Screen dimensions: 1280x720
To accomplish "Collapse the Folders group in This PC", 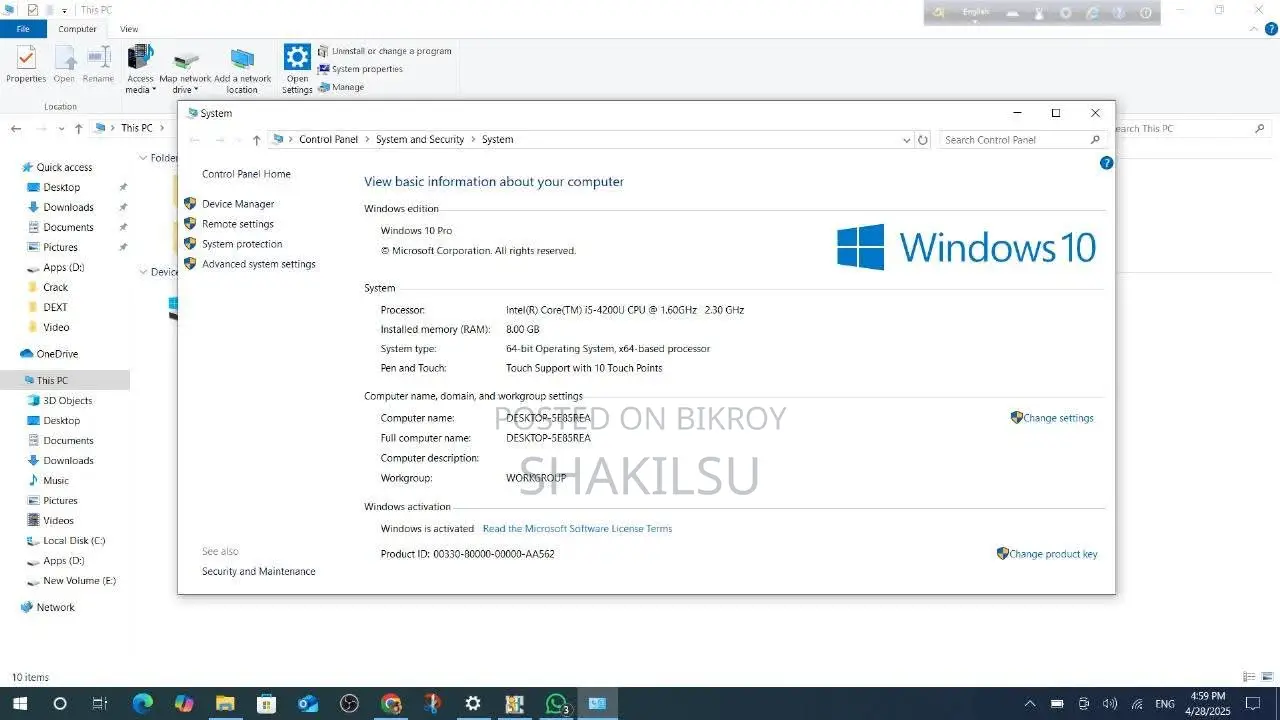I will click(x=143, y=158).
